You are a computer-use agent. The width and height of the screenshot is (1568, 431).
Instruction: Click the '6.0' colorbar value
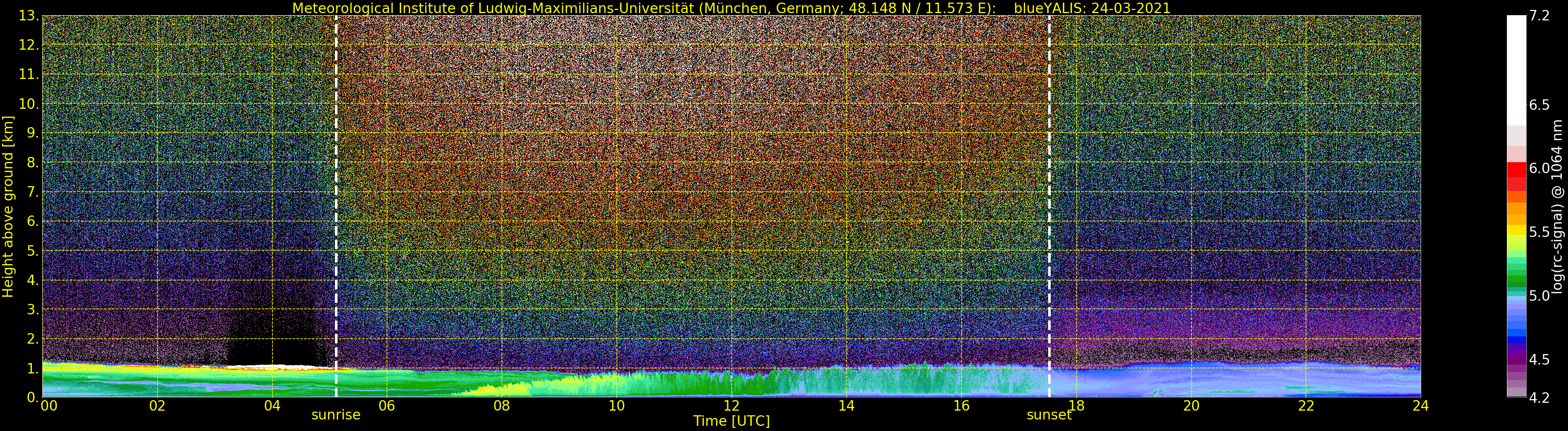click(1539, 168)
